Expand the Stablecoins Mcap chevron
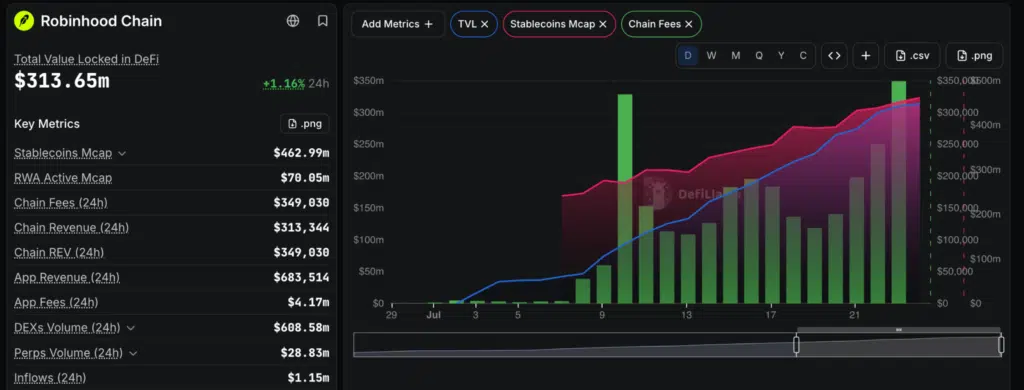 tap(122, 154)
